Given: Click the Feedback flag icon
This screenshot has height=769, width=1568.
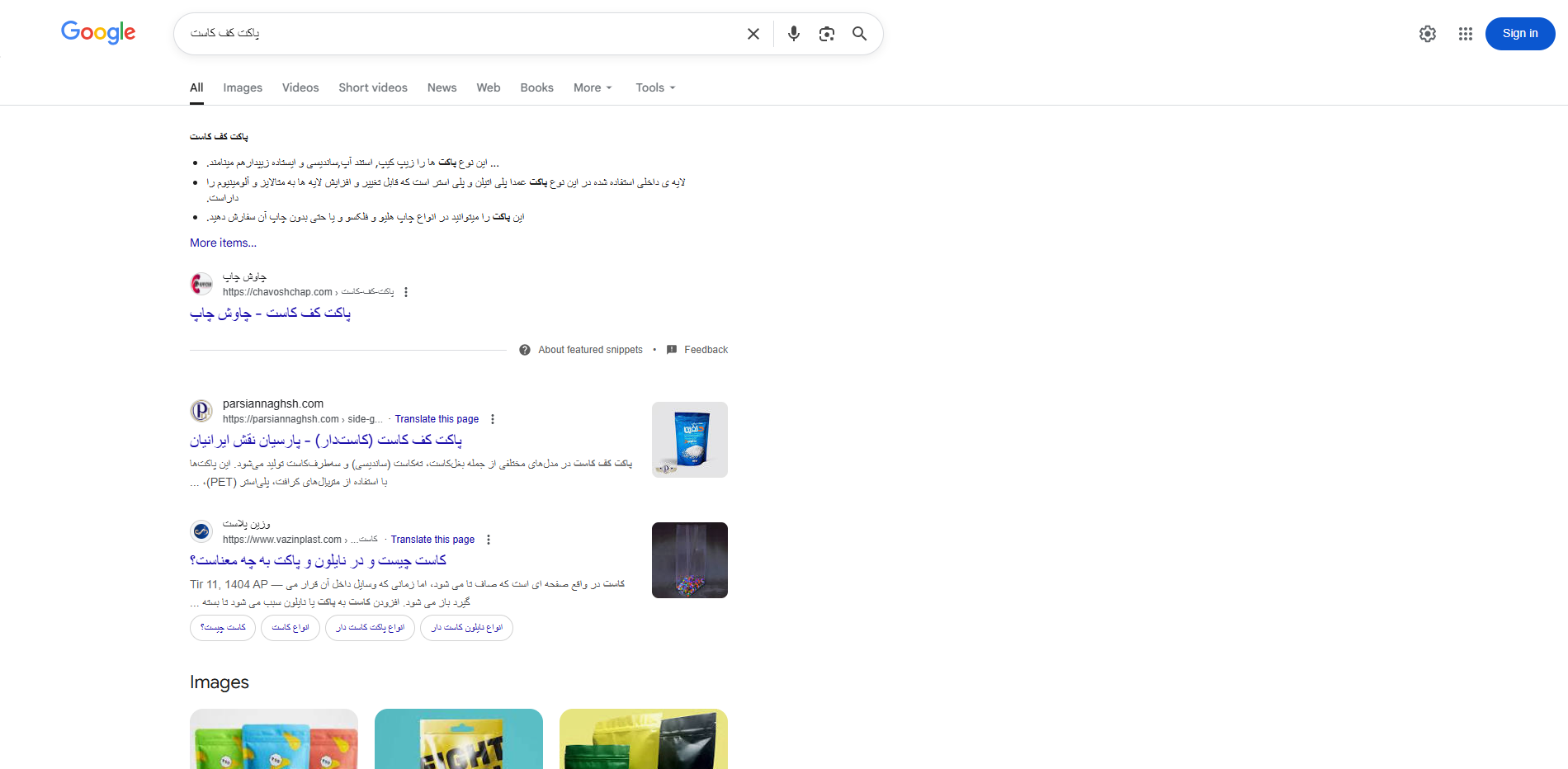Looking at the screenshot, I should click(x=672, y=350).
